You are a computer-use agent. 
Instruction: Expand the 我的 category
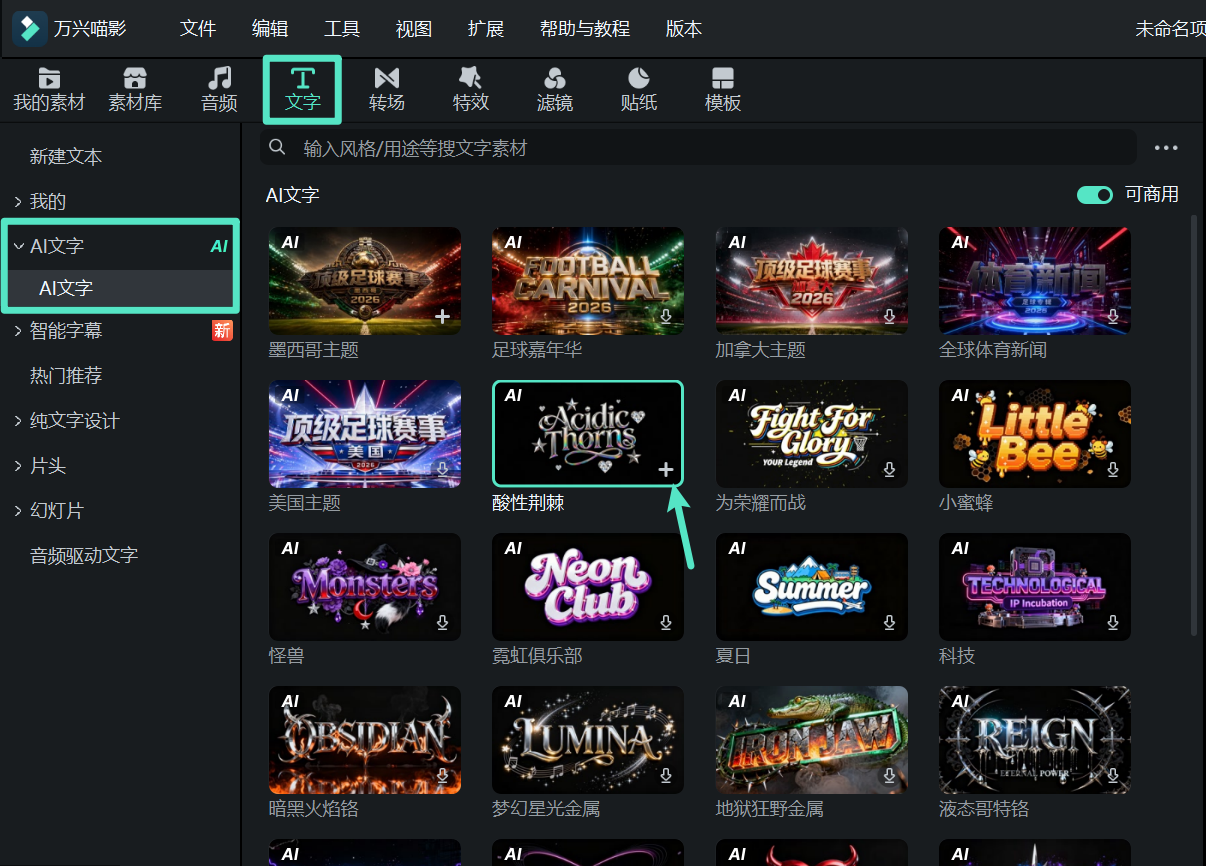pyautogui.click(x=18, y=201)
